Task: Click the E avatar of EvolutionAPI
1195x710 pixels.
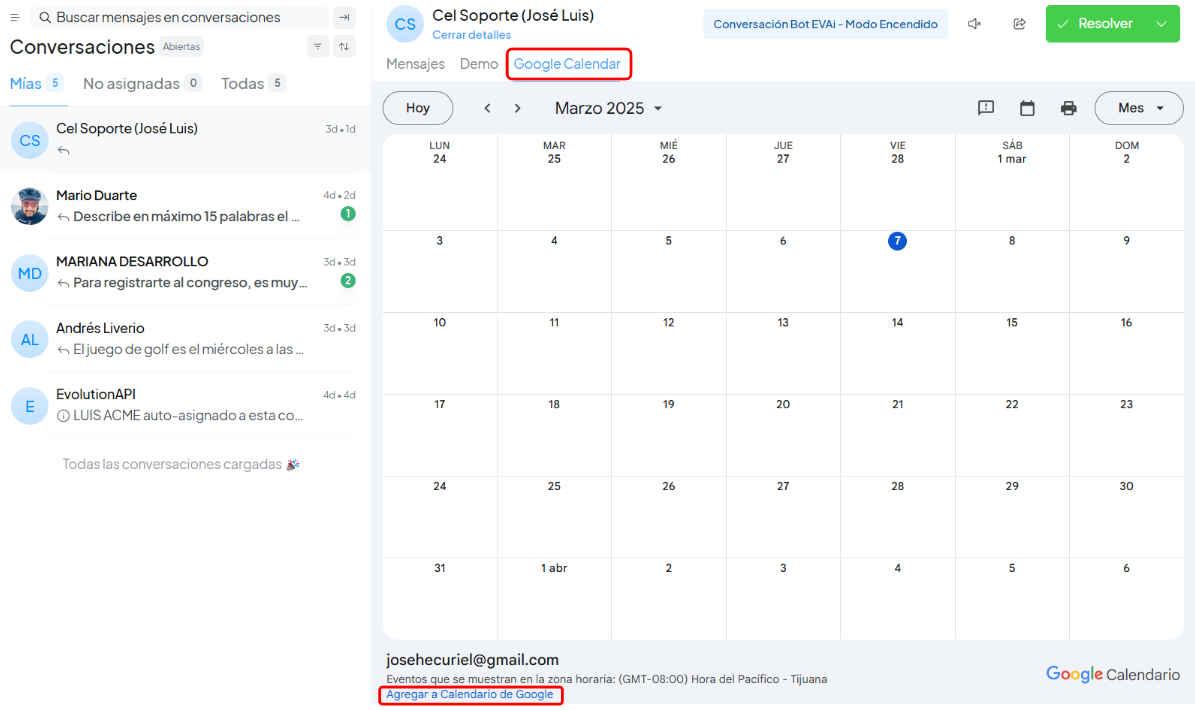Action: [x=30, y=406]
